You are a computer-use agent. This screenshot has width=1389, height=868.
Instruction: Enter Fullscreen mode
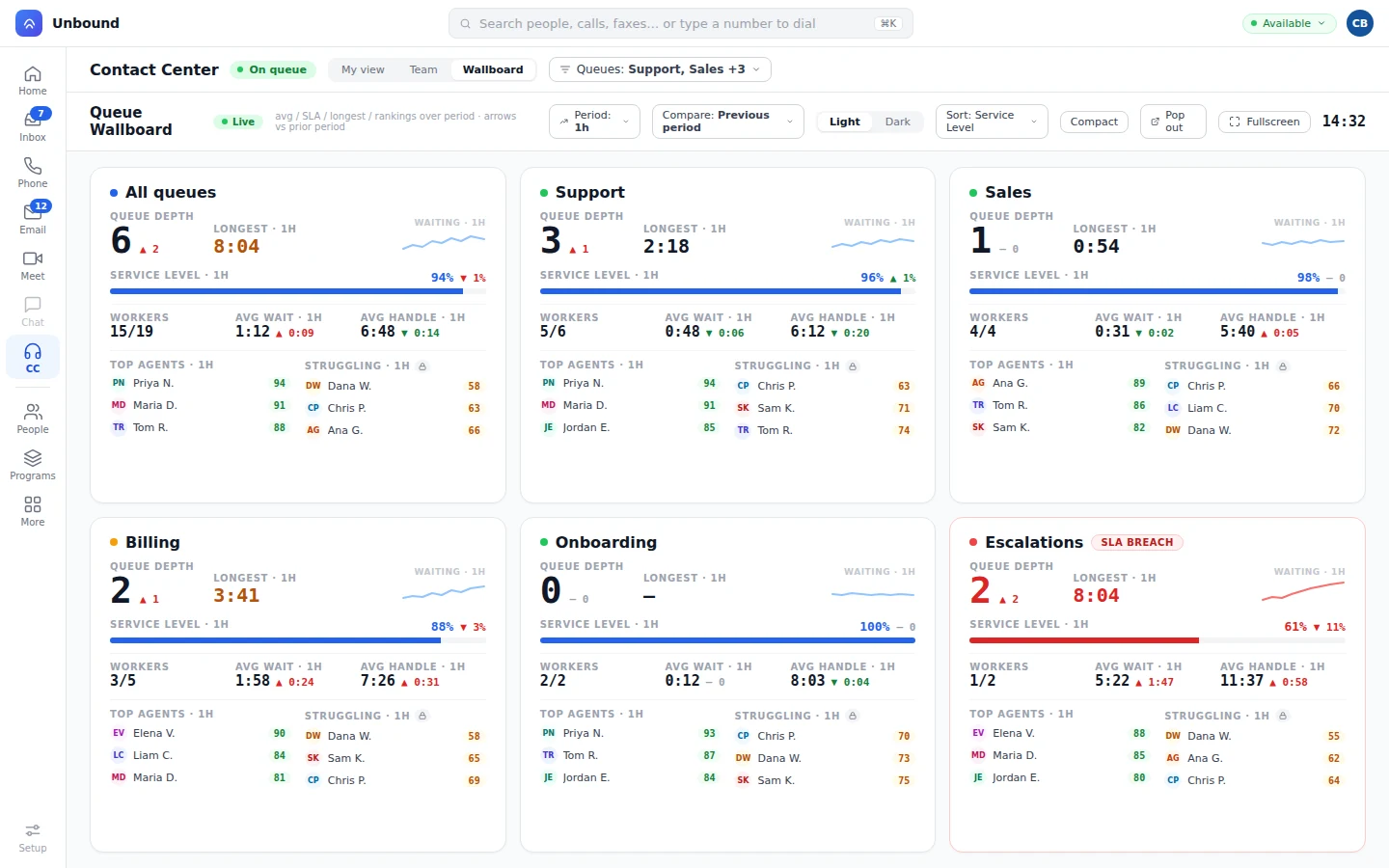pos(1265,122)
